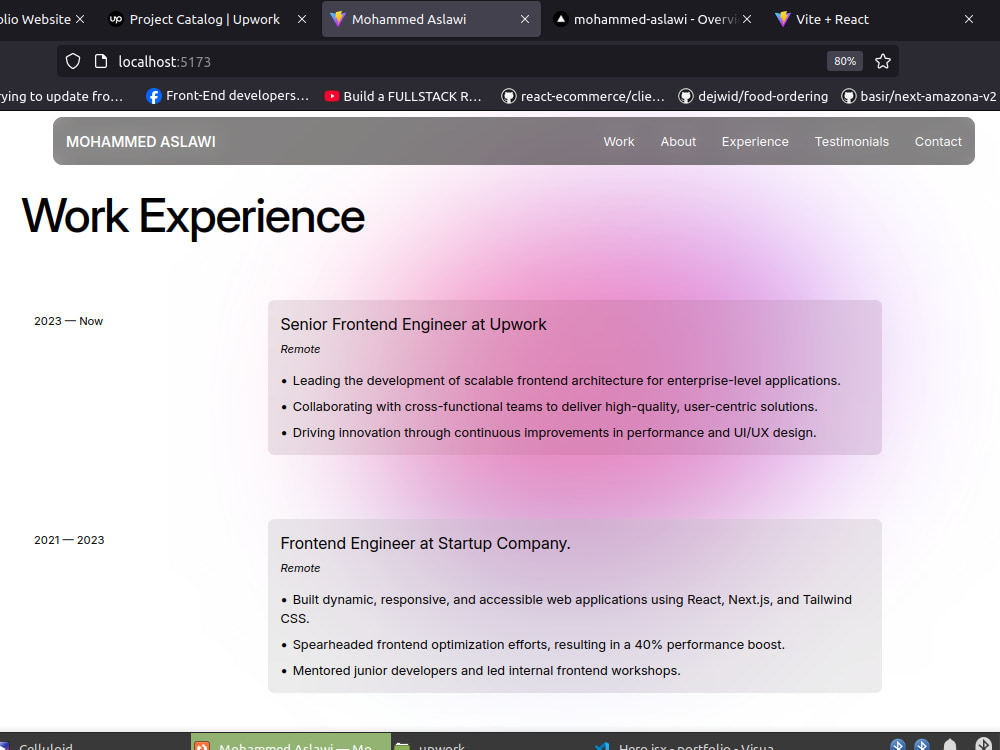
Task: Reset the 80% zoom level badge
Action: click(844, 61)
